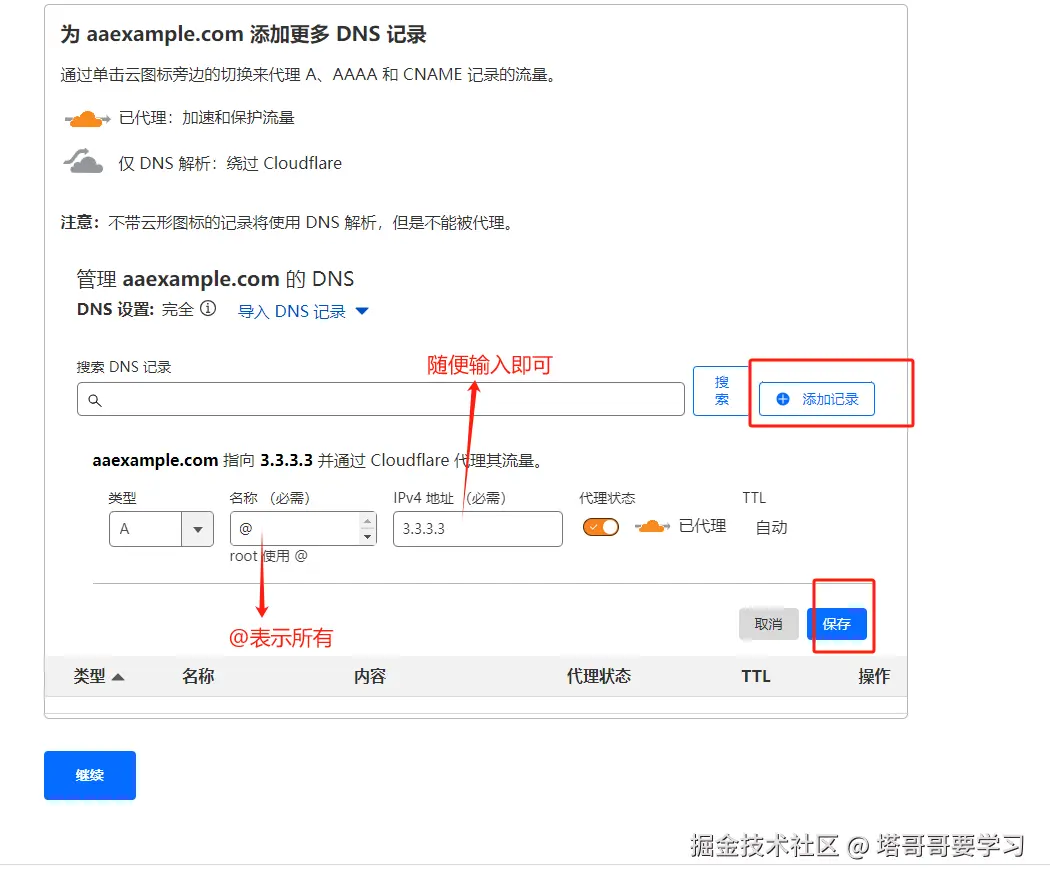Click the 自动 TTL value

[771, 528]
